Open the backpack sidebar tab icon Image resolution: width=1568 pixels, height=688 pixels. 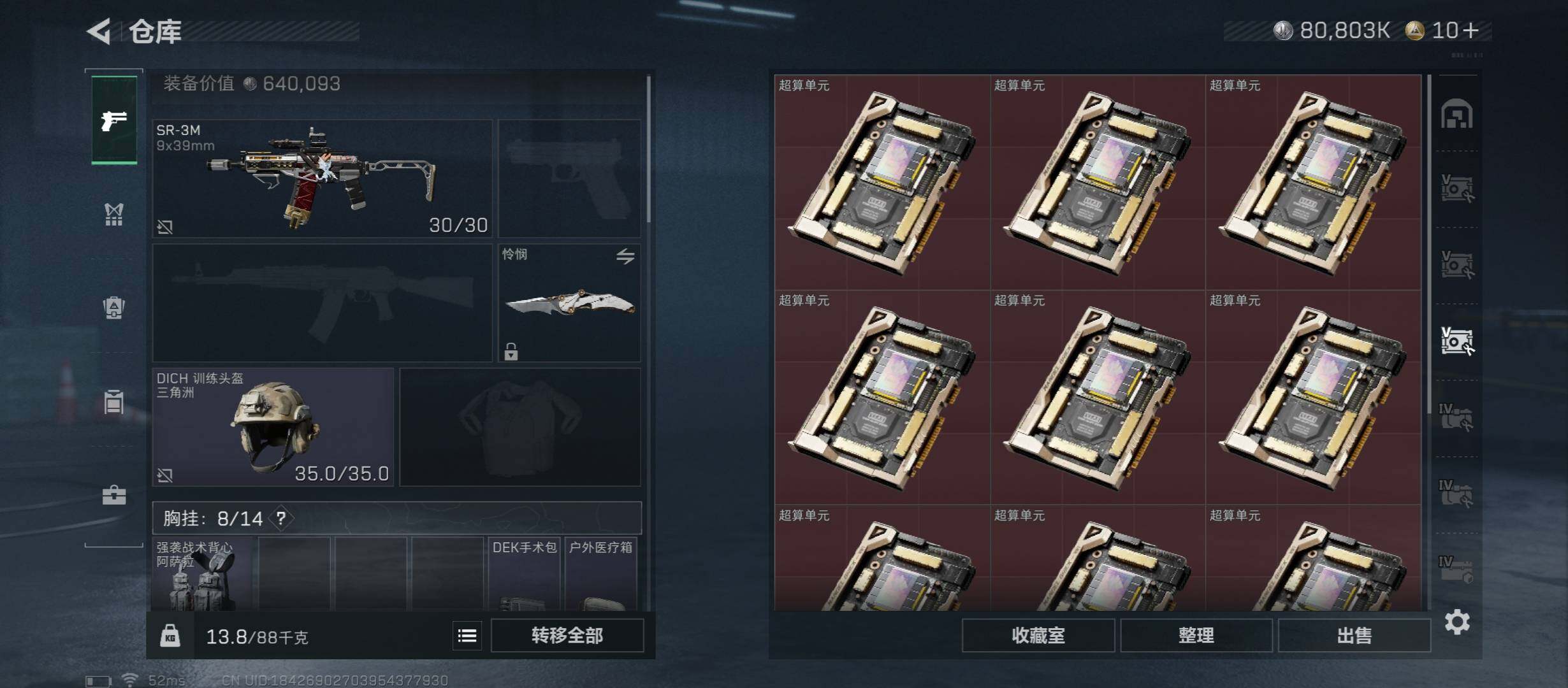point(114,307)
